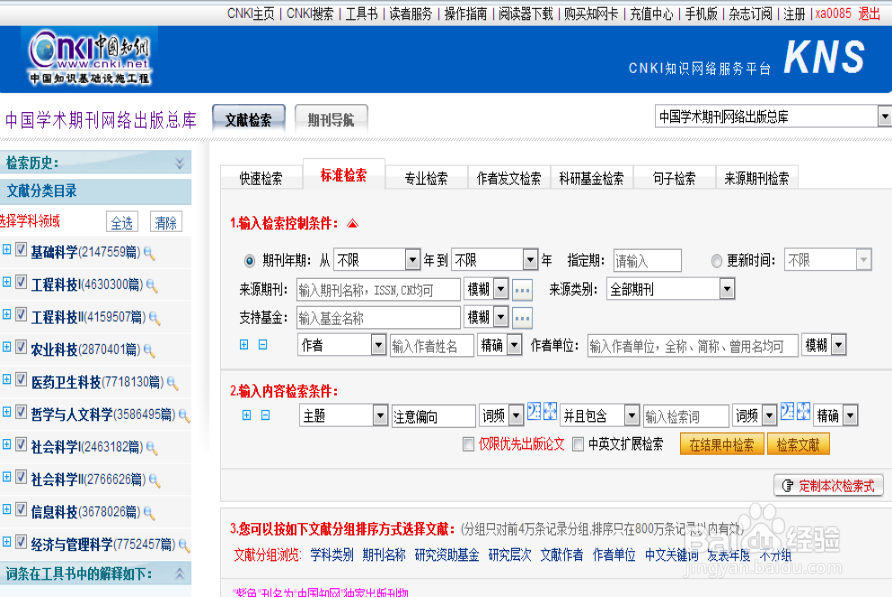Image resolution: width=892 pixels, height=598 pixels.
Task: Uncheck the 经济与管理科学 category checkbox
Action: coord(21,541)
